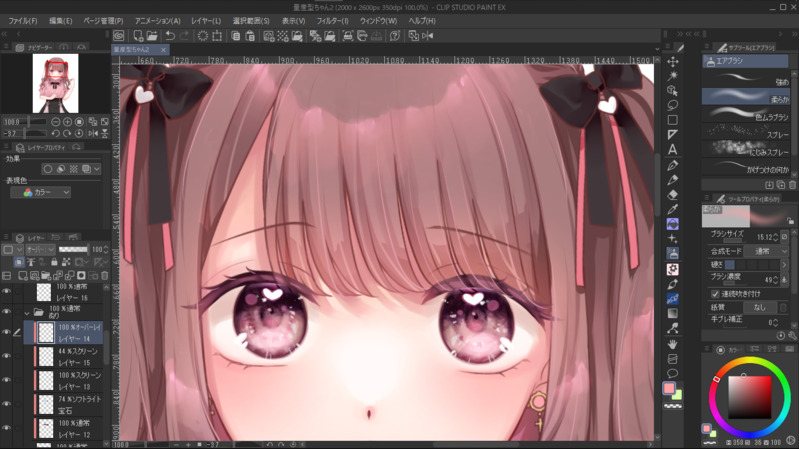
Task: Open the 表現色 カラー dropdown
Action: point(40,192)
